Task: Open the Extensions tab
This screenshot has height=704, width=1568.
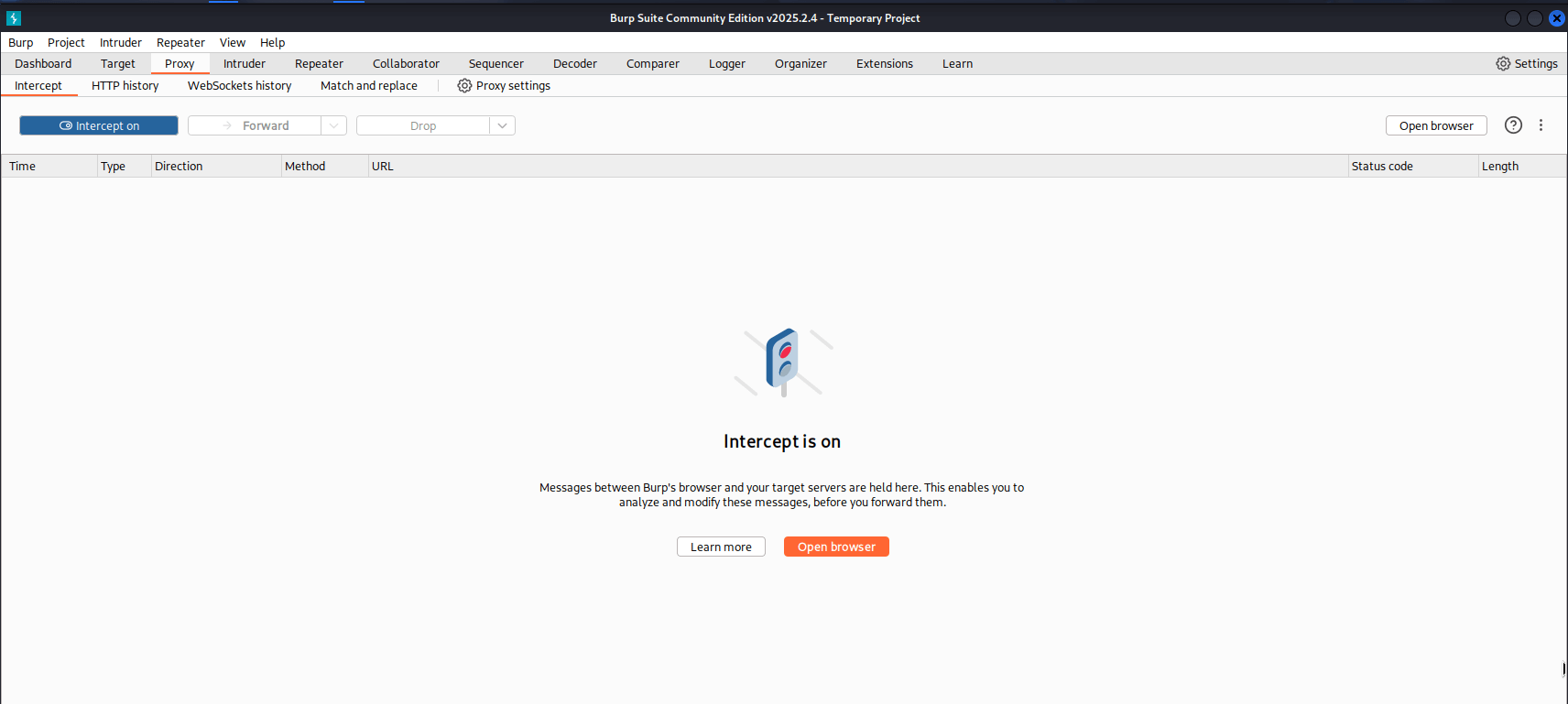Action: point(885,64)
